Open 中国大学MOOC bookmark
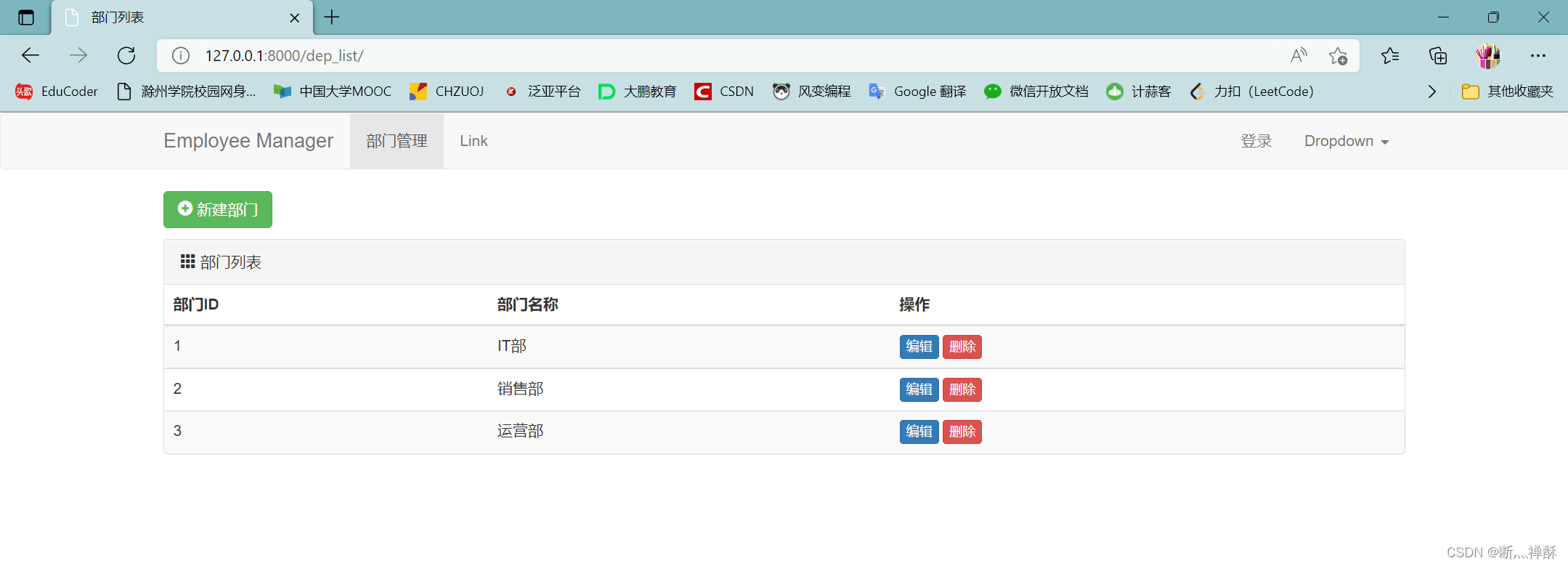1568x566 pixels. click(333, 92)
